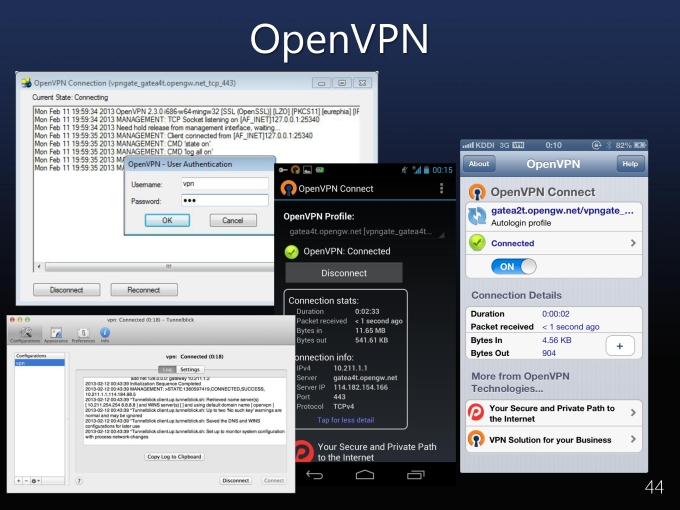Click the Duration value 0:00:02 on iOS
The image size is (680, 510).
pos(556,314)
